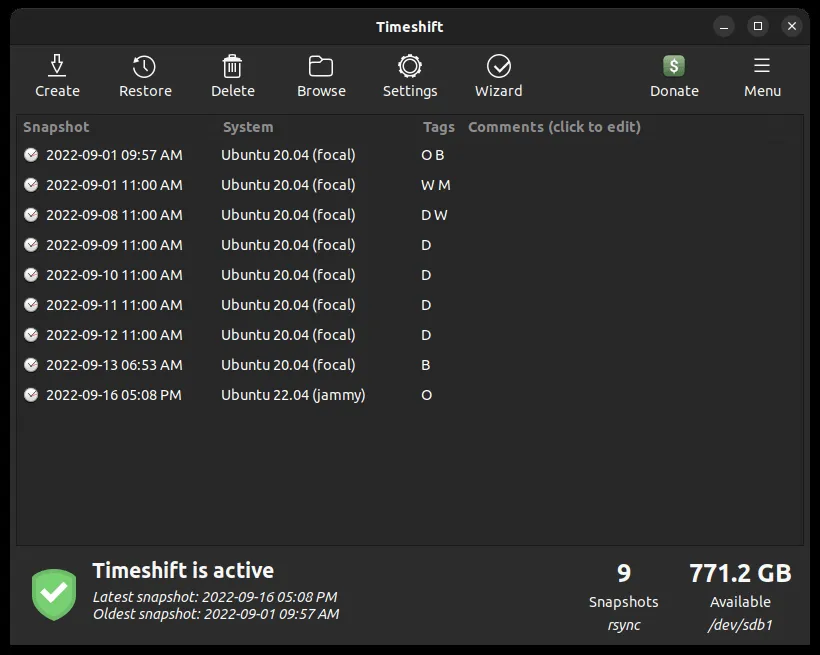
Task: Click snapshot icon for 2022-09-12 11:00 AM
Action: coord(31,335)
